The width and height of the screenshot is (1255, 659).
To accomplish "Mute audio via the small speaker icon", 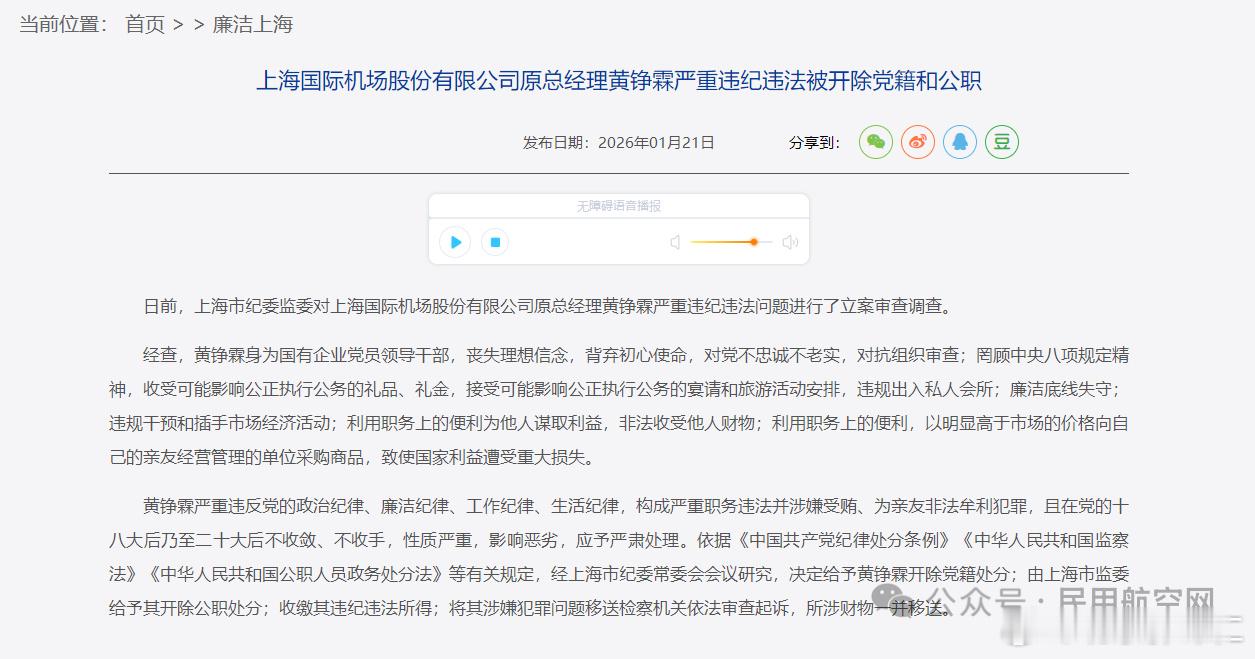I will point(675,242).
